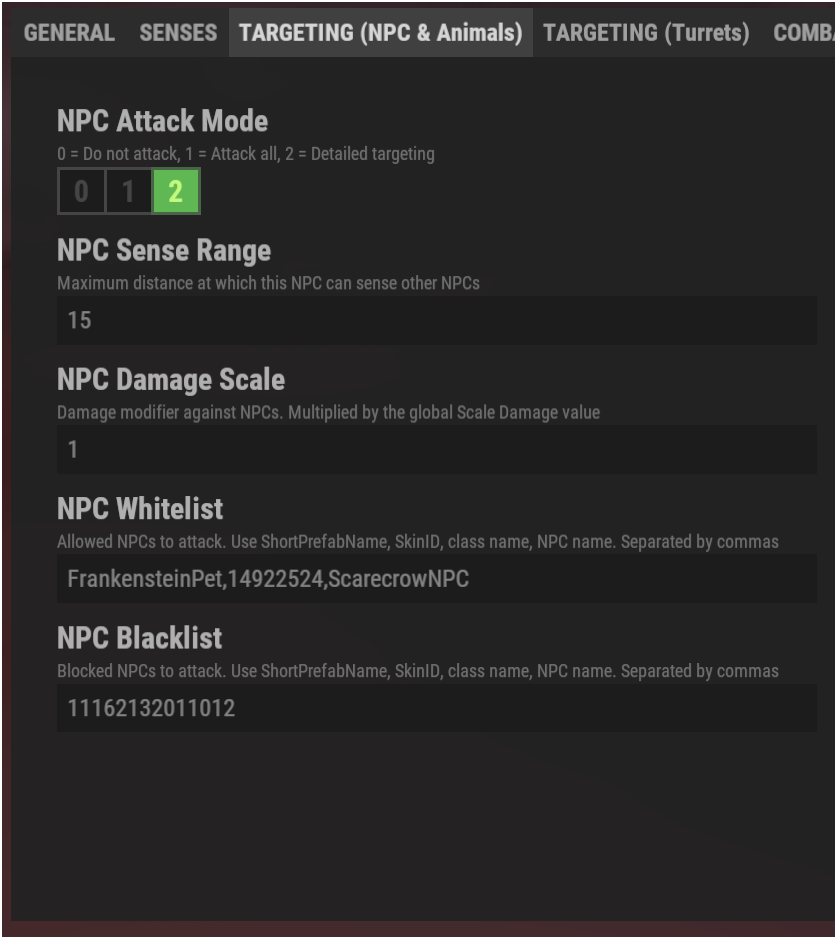Switch to the SENSES tab
This screenshot has width=837, height=939.
point(178,32)
